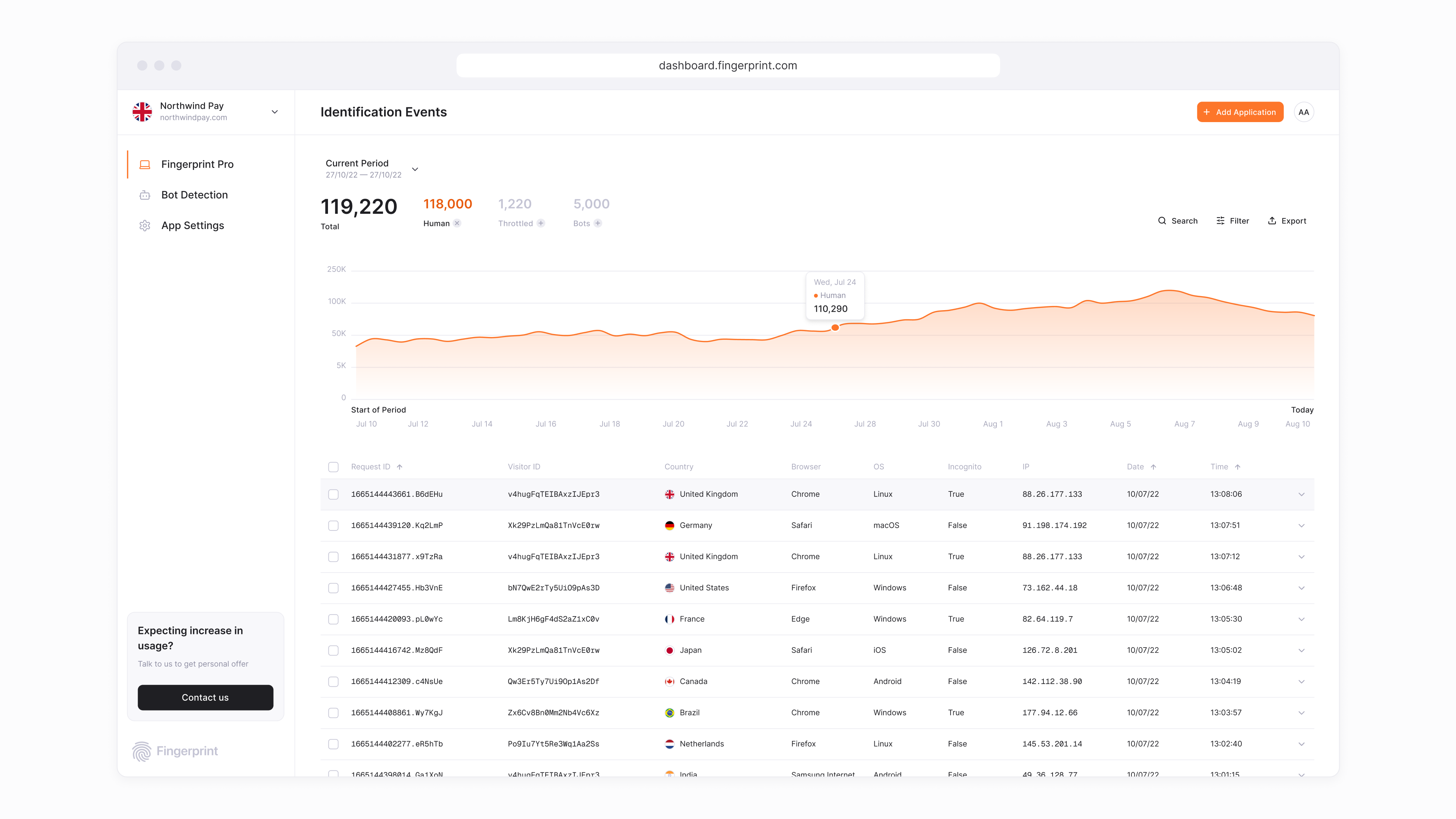Add the Throttled metric with plus icon

click(x=541, y=223)
